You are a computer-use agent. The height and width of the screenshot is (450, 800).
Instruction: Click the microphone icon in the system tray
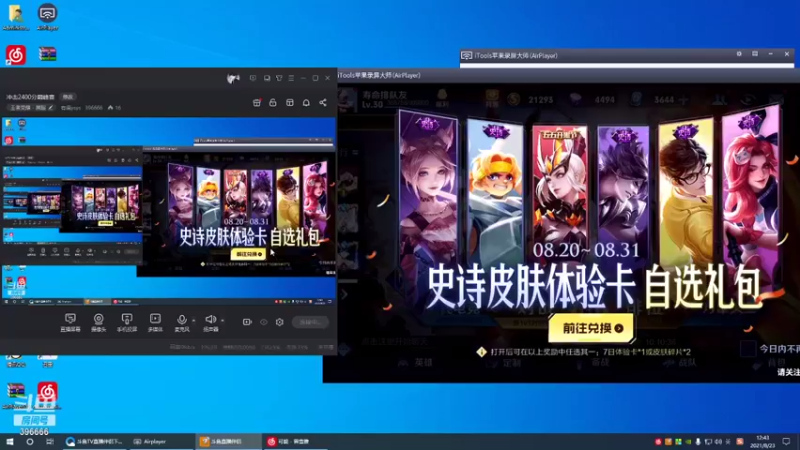point(698,441)
